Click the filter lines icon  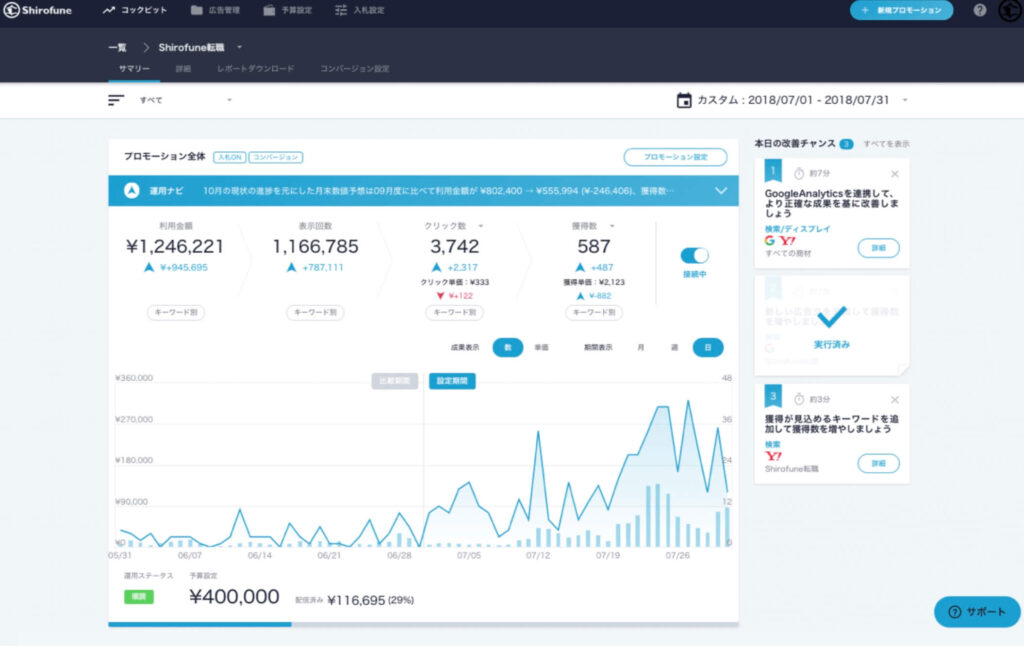pyautogui.click(x=116, y=100)
